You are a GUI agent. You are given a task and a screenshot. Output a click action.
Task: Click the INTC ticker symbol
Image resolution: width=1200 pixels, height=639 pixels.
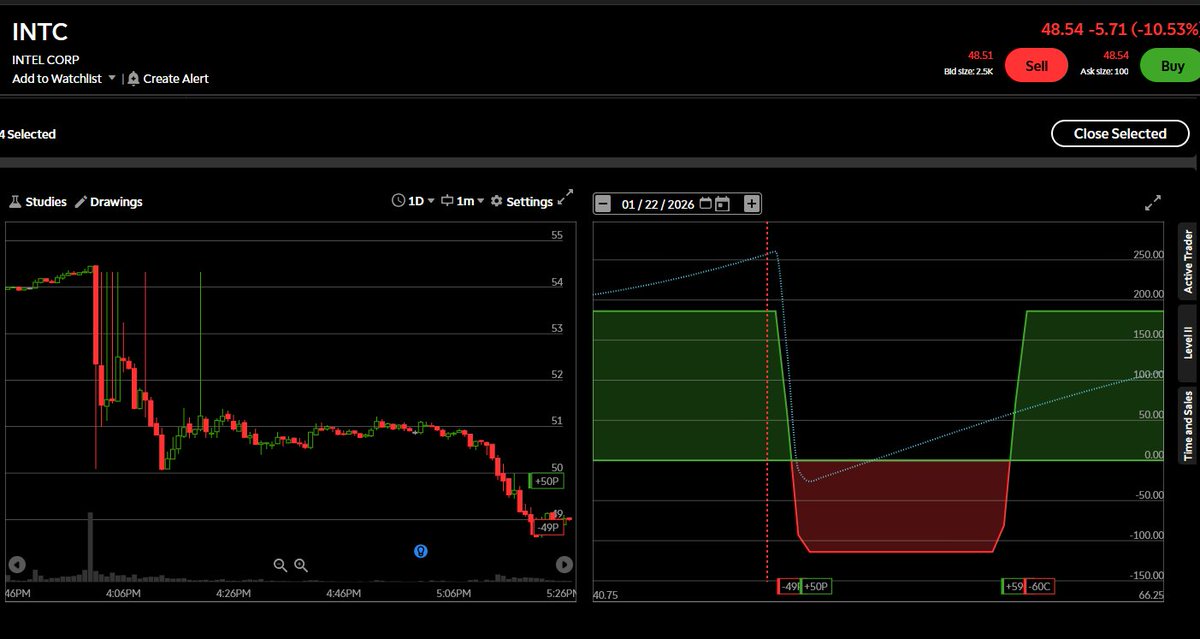40,32
